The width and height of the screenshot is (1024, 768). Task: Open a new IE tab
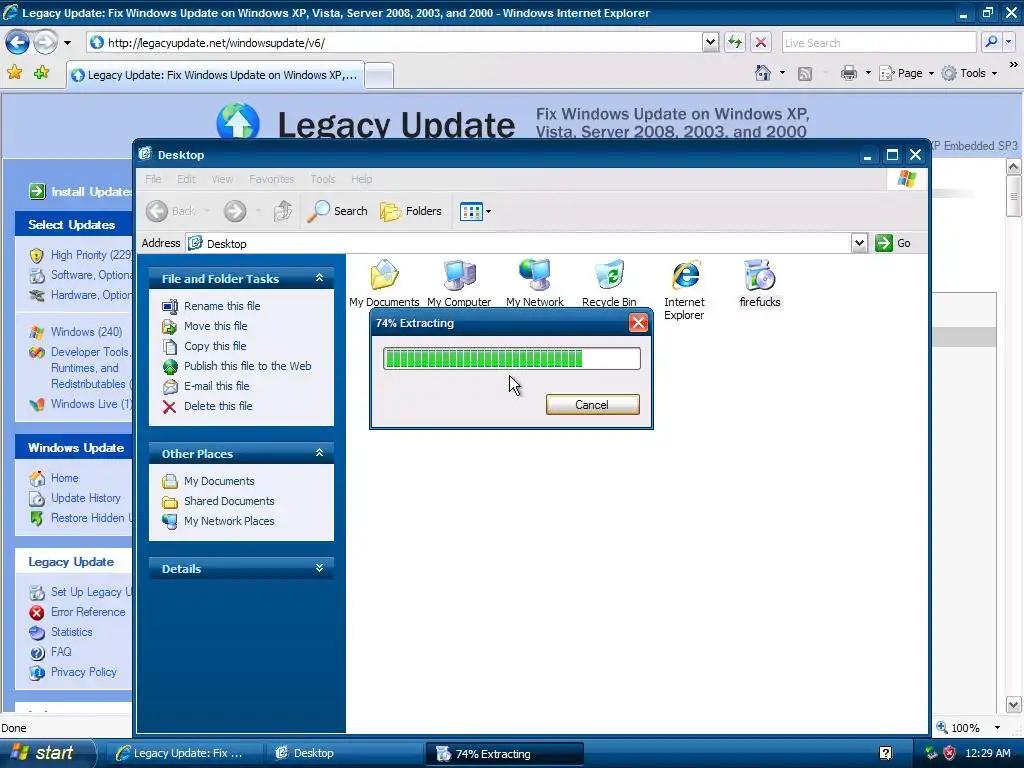point(379,76)
